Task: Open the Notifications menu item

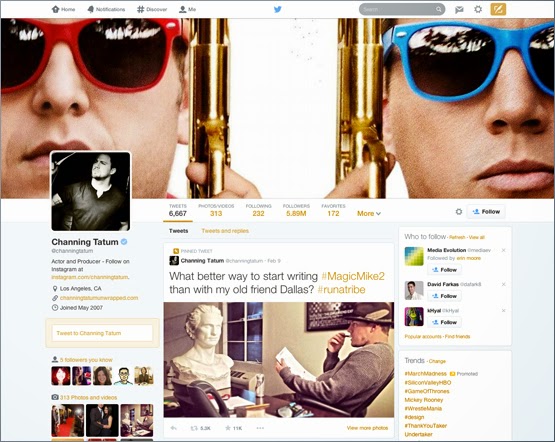Action: 106,9
